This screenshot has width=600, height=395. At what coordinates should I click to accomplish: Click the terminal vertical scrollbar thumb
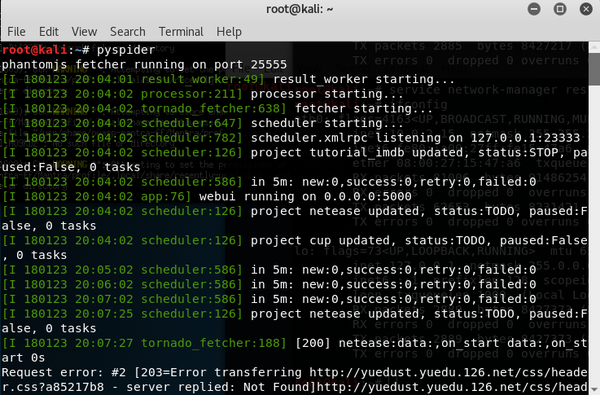click(595, 69)
